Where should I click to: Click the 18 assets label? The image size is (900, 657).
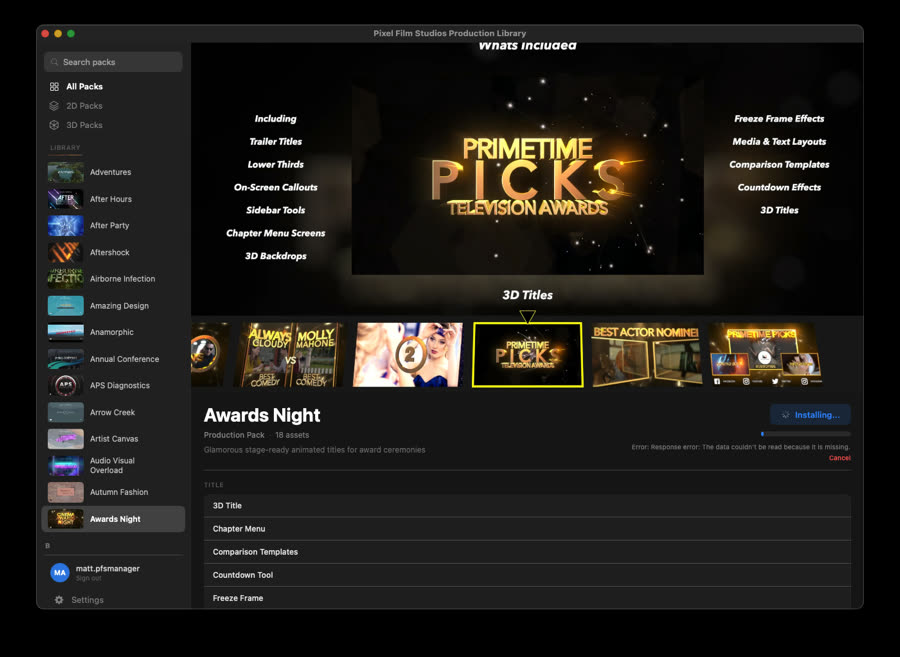(292, 435)
